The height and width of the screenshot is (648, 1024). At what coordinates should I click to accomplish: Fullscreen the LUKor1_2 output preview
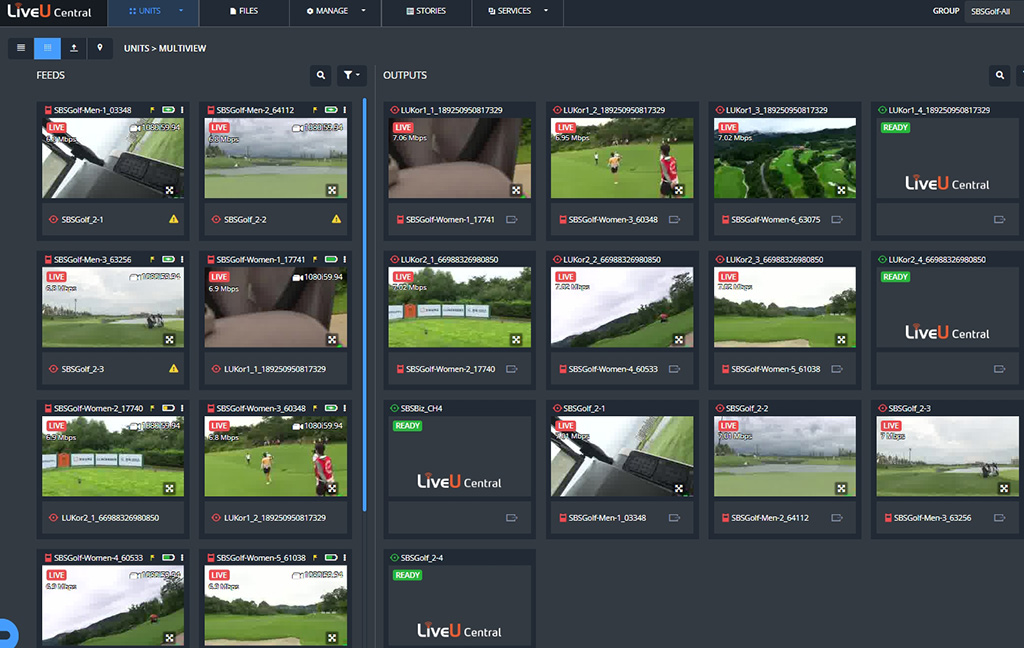679,190
